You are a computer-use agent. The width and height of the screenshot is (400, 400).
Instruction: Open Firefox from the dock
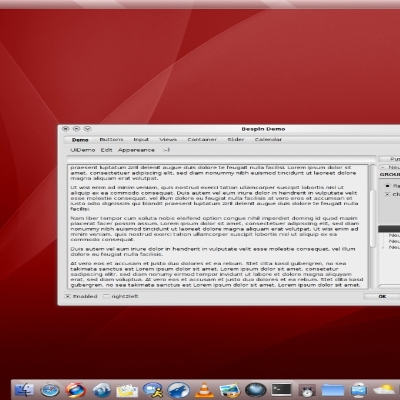pos(76,390)
